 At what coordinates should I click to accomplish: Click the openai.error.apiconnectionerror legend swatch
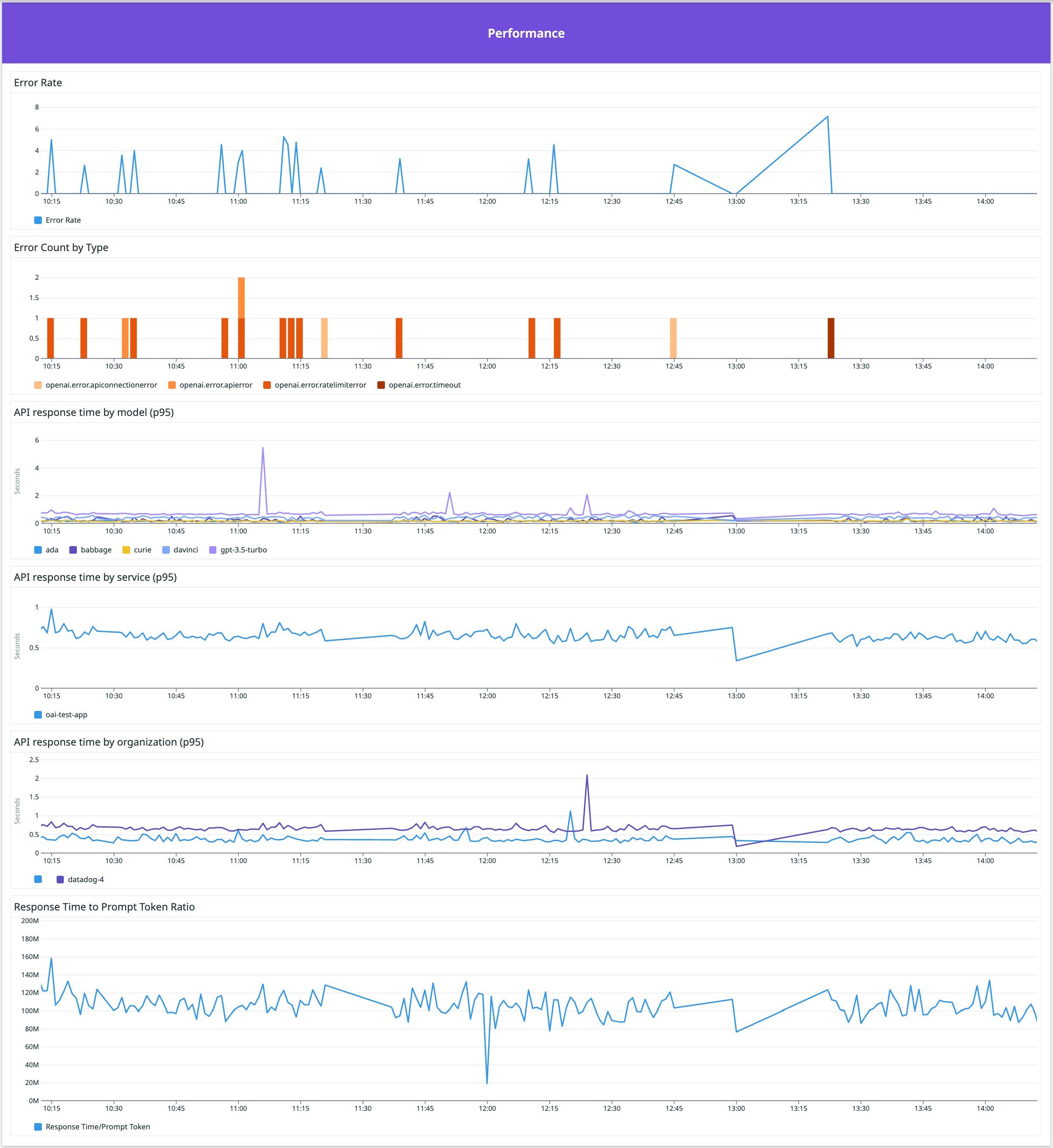[38, 385]
